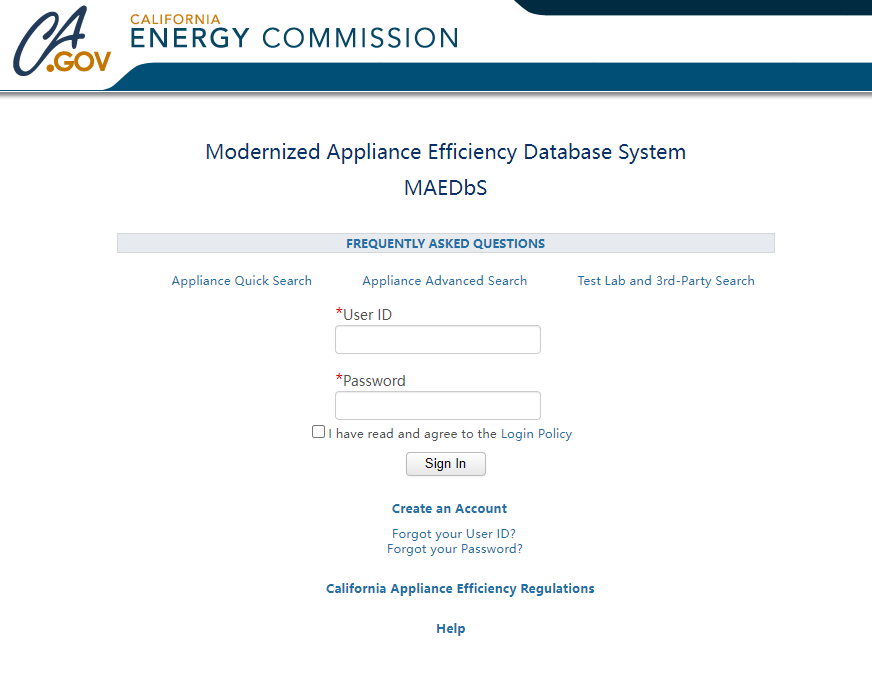Open the Frequently Asked Questions bar
Screen dimensions: 872x674
[x=445, y=243]
